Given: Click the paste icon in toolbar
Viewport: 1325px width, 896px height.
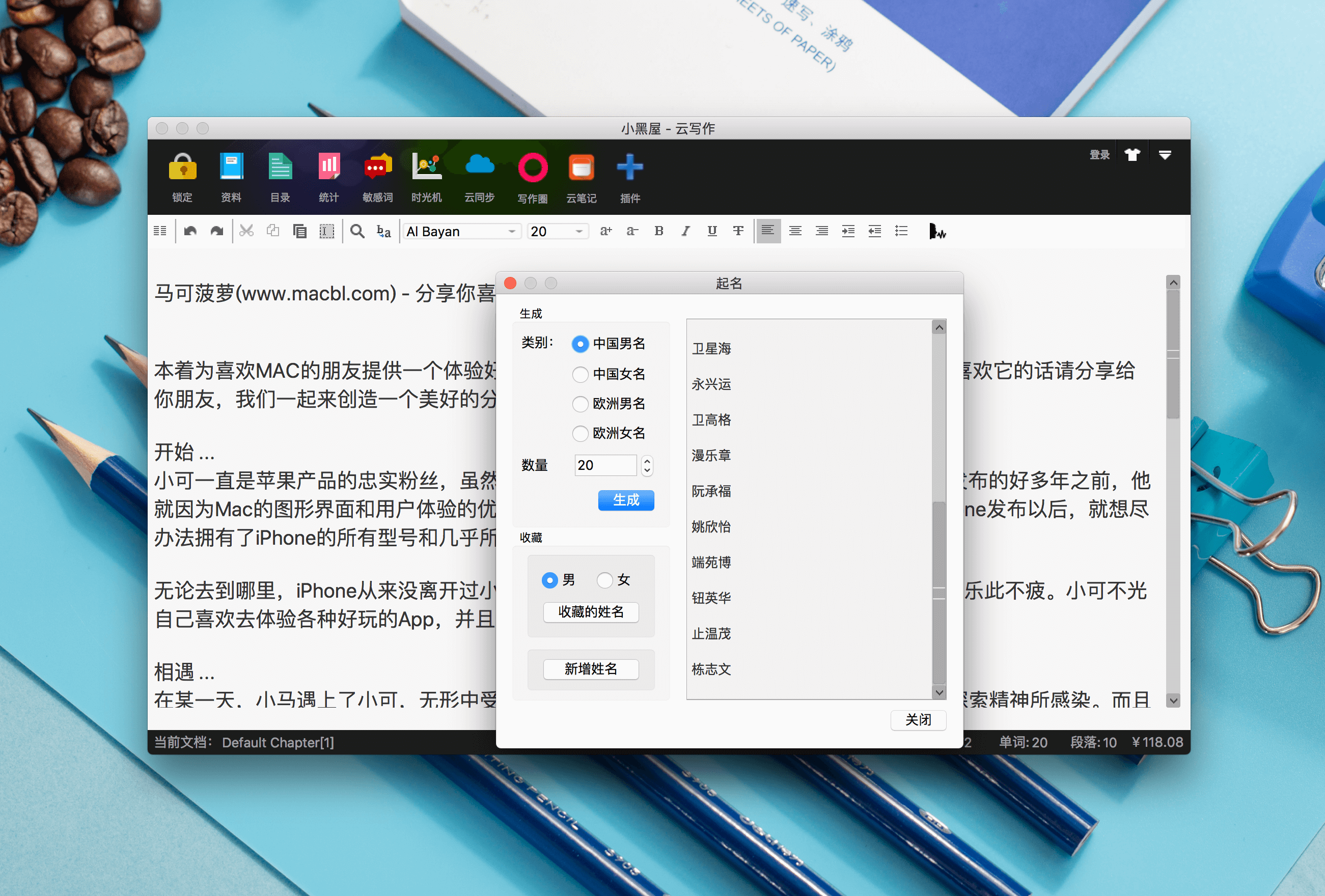Looking at the screenshot, I should pyautogui.click(x=300, y=231).
